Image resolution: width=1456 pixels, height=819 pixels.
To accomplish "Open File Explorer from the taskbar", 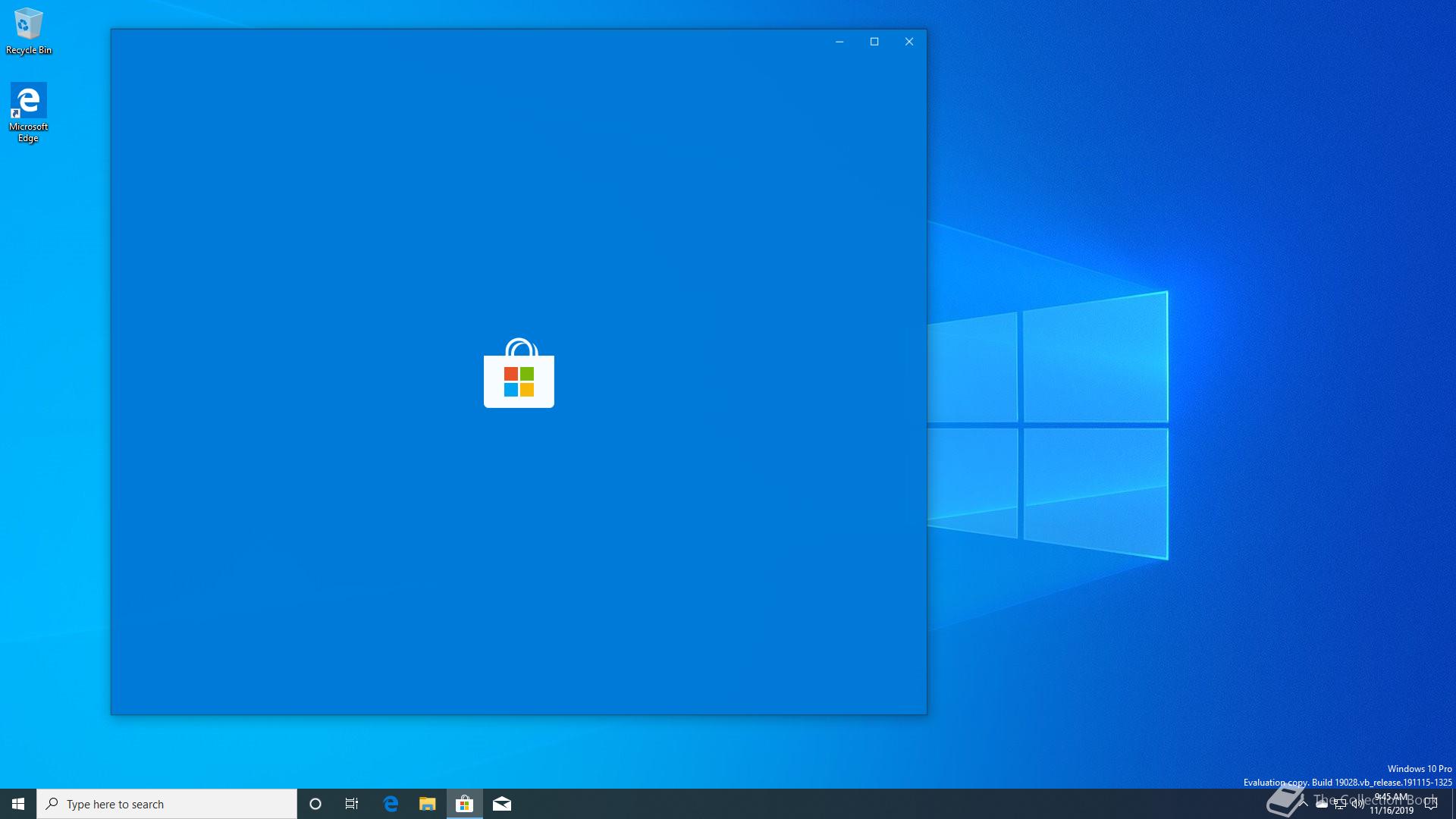I will 428,804.
